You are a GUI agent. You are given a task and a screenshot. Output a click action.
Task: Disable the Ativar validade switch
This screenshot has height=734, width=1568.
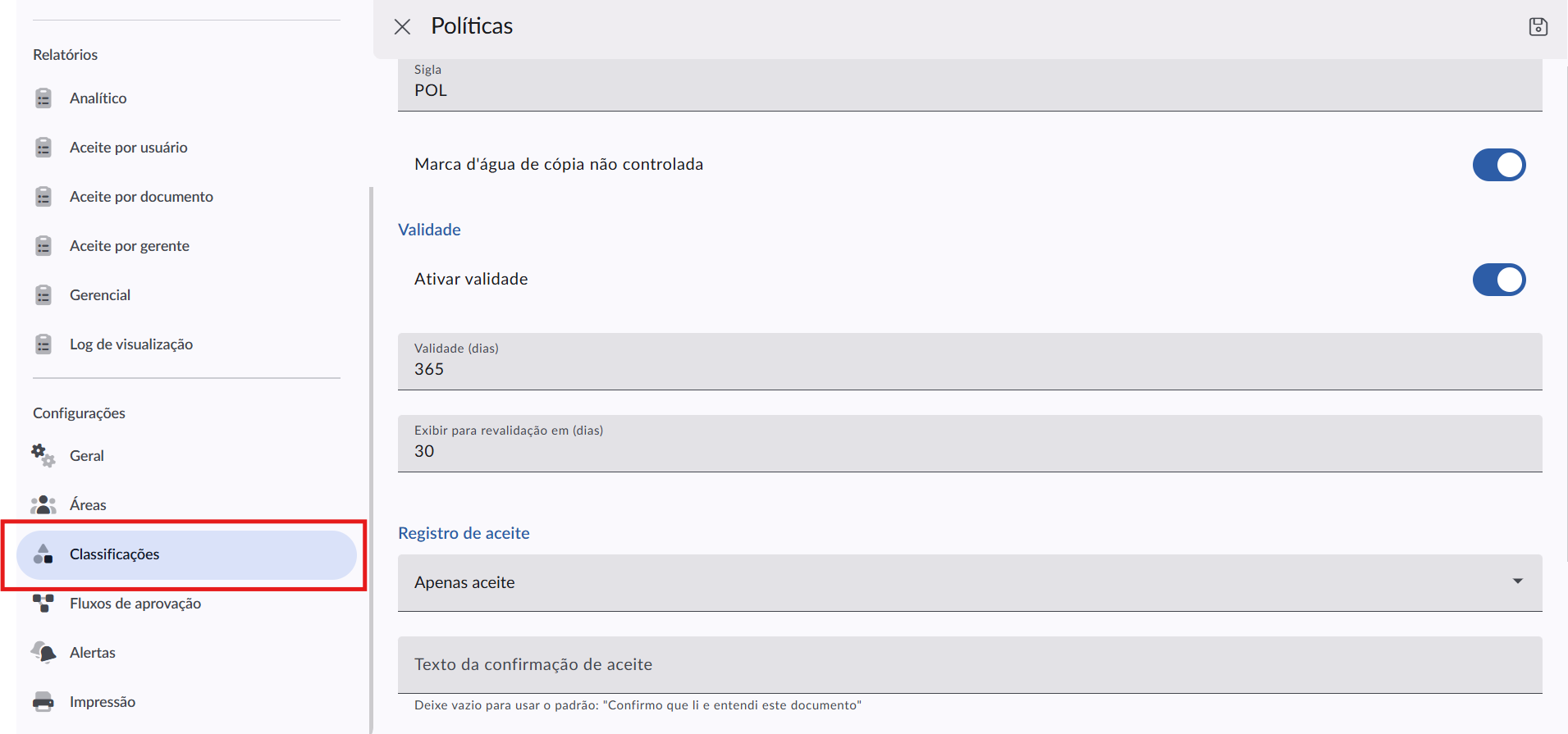pos(1499,280)
